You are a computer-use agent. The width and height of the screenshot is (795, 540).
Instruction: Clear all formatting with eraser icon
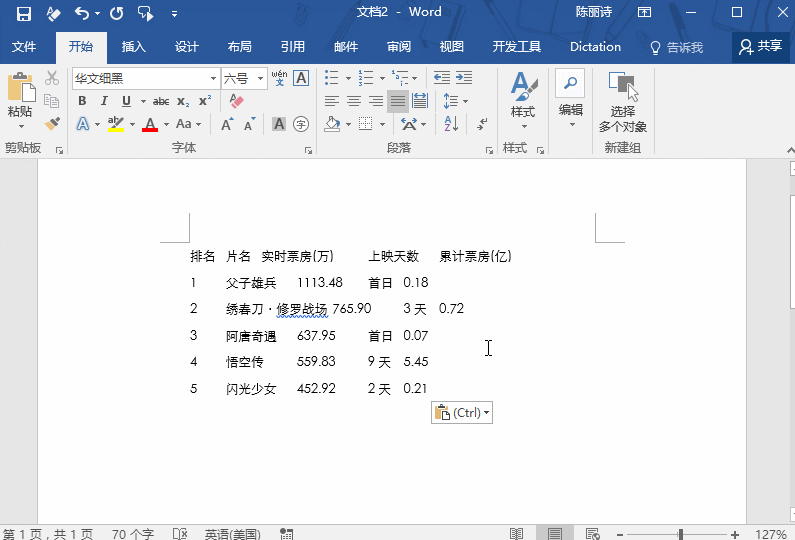tap(236, 101)
